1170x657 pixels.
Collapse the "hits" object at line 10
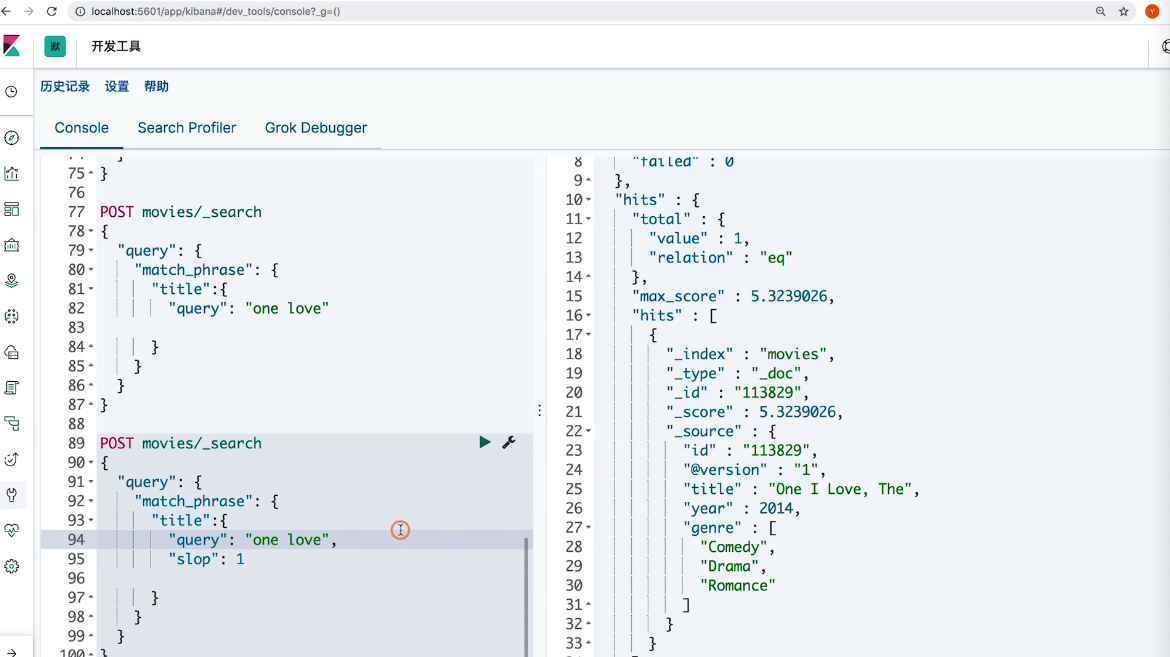(588, 200)
